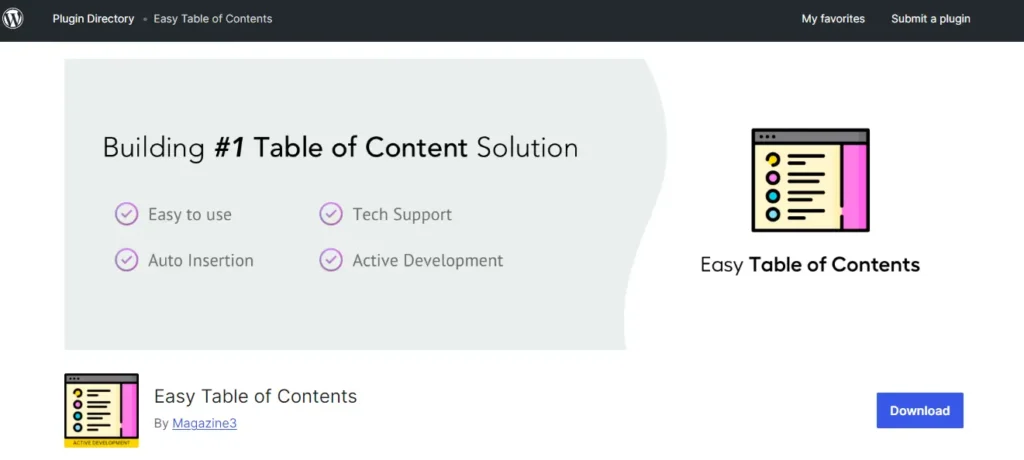Go to Submit a plugin
Screen dimensions: 1024x460
coord(931,19)
